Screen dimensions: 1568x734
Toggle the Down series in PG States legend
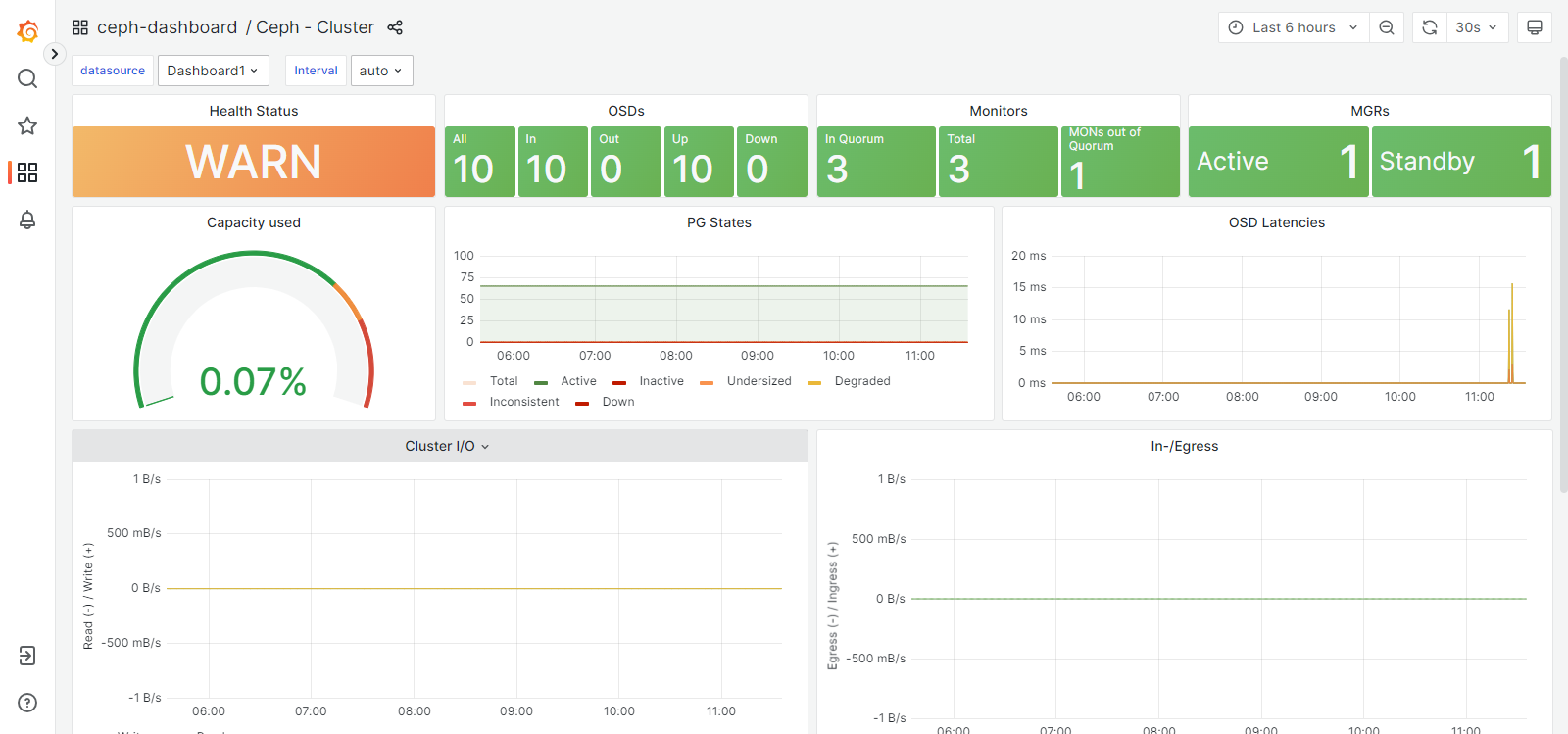tap(618, 402)
